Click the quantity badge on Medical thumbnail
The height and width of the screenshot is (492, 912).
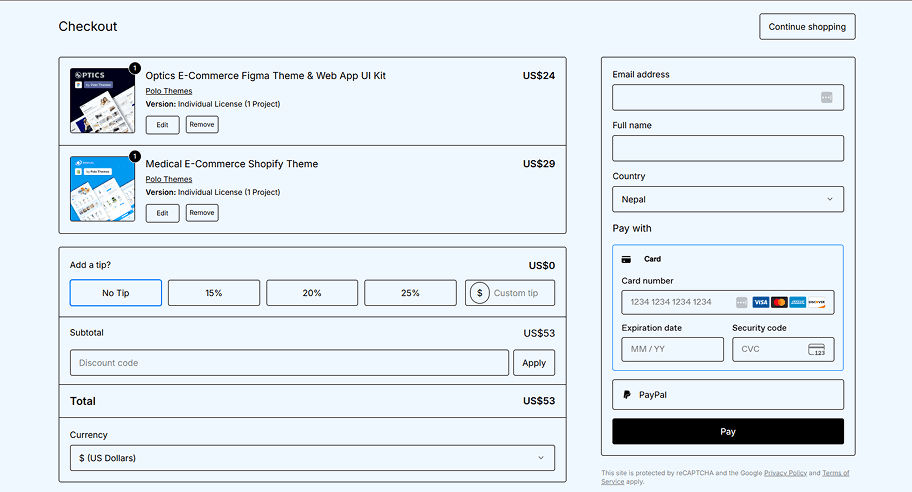point(134,156)
